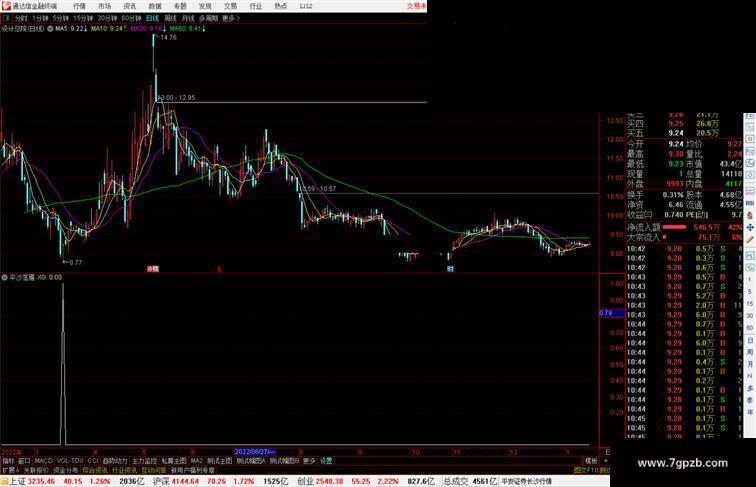
Task: Click the 平安证券长沙行情 server status
Action: (x=526, y=482)
